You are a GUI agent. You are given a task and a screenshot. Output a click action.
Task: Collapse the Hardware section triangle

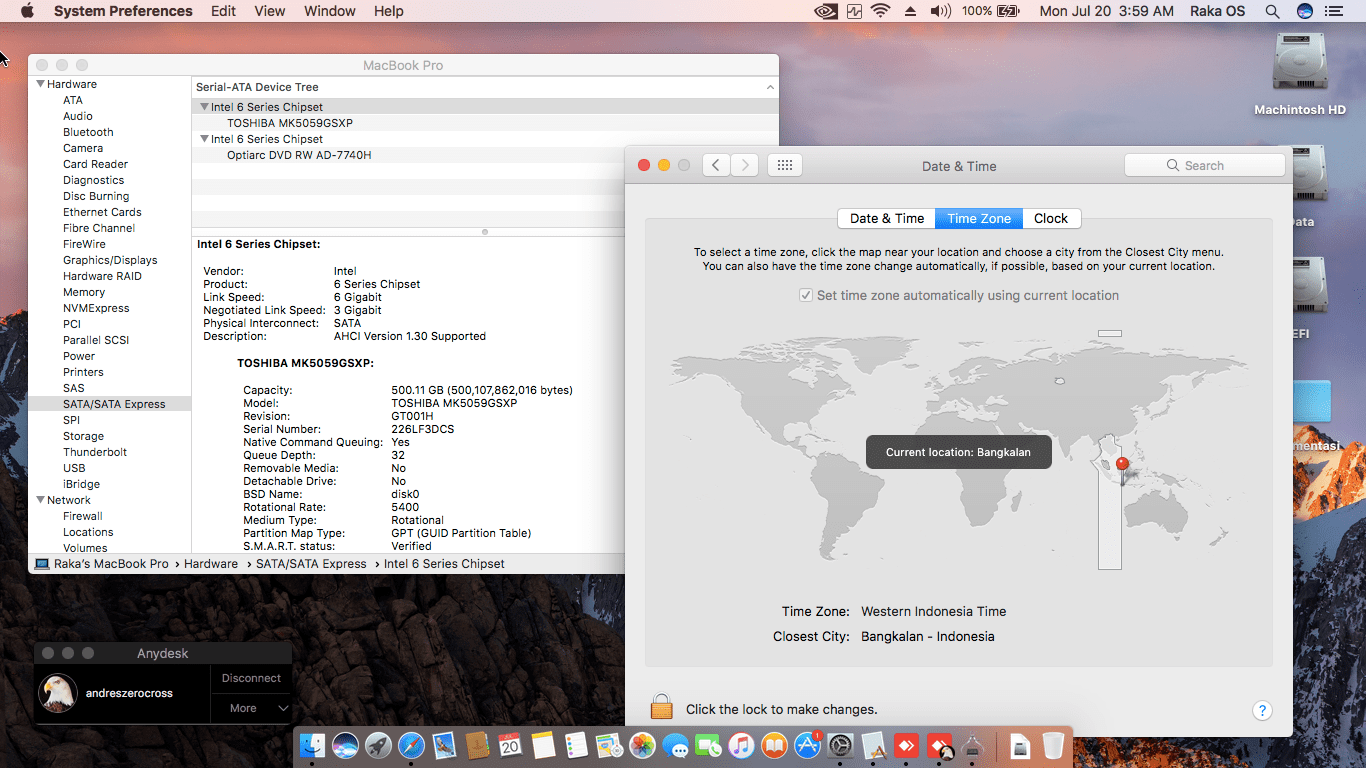coord(40,84)
